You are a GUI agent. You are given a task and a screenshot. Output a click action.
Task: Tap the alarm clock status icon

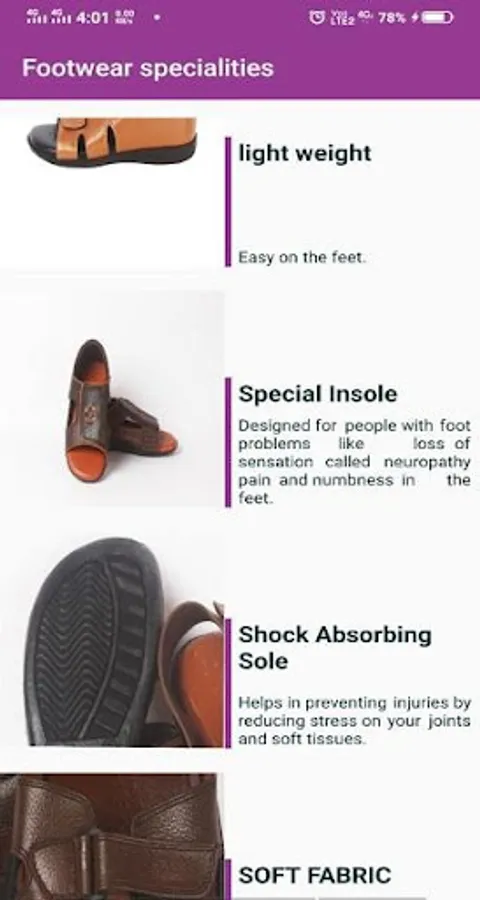coord(316,18)
